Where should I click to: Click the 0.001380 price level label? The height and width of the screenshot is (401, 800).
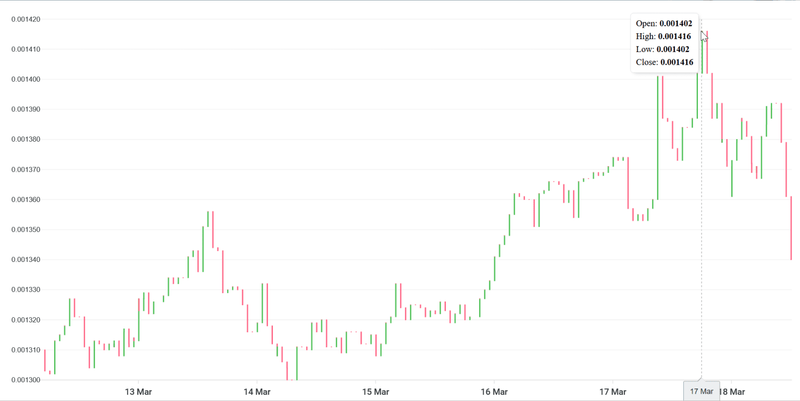click(21, 139)
